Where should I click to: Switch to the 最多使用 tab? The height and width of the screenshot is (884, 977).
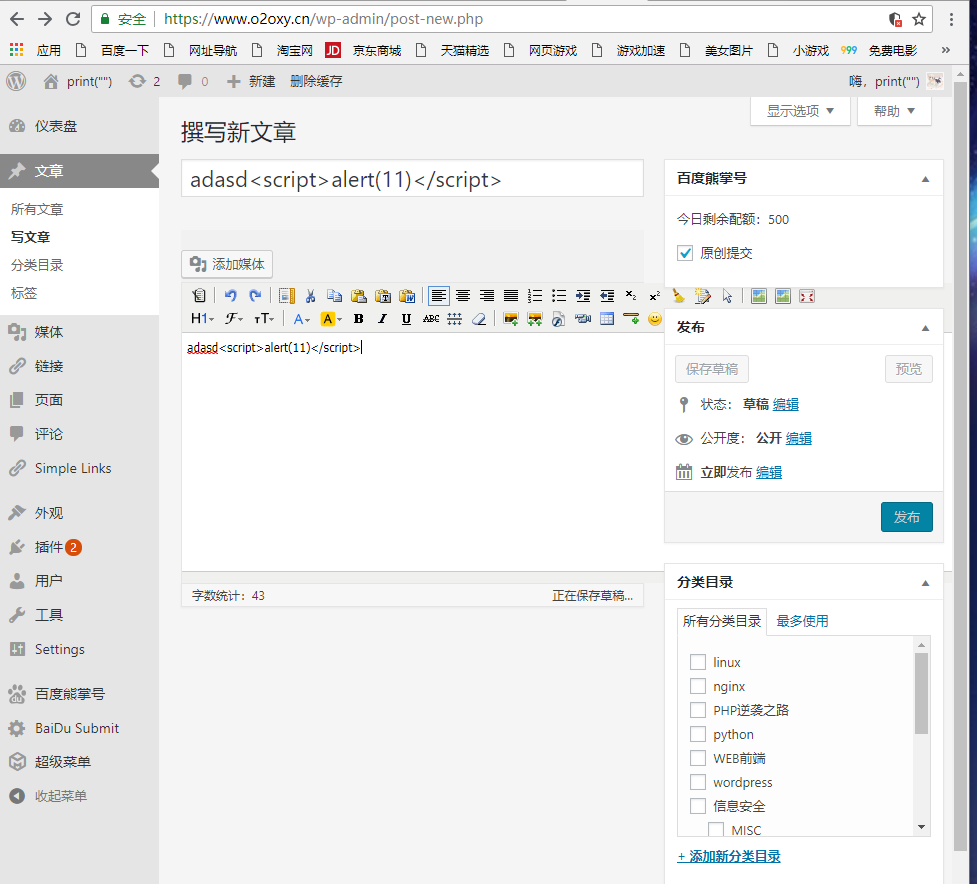tap(801, 621)
